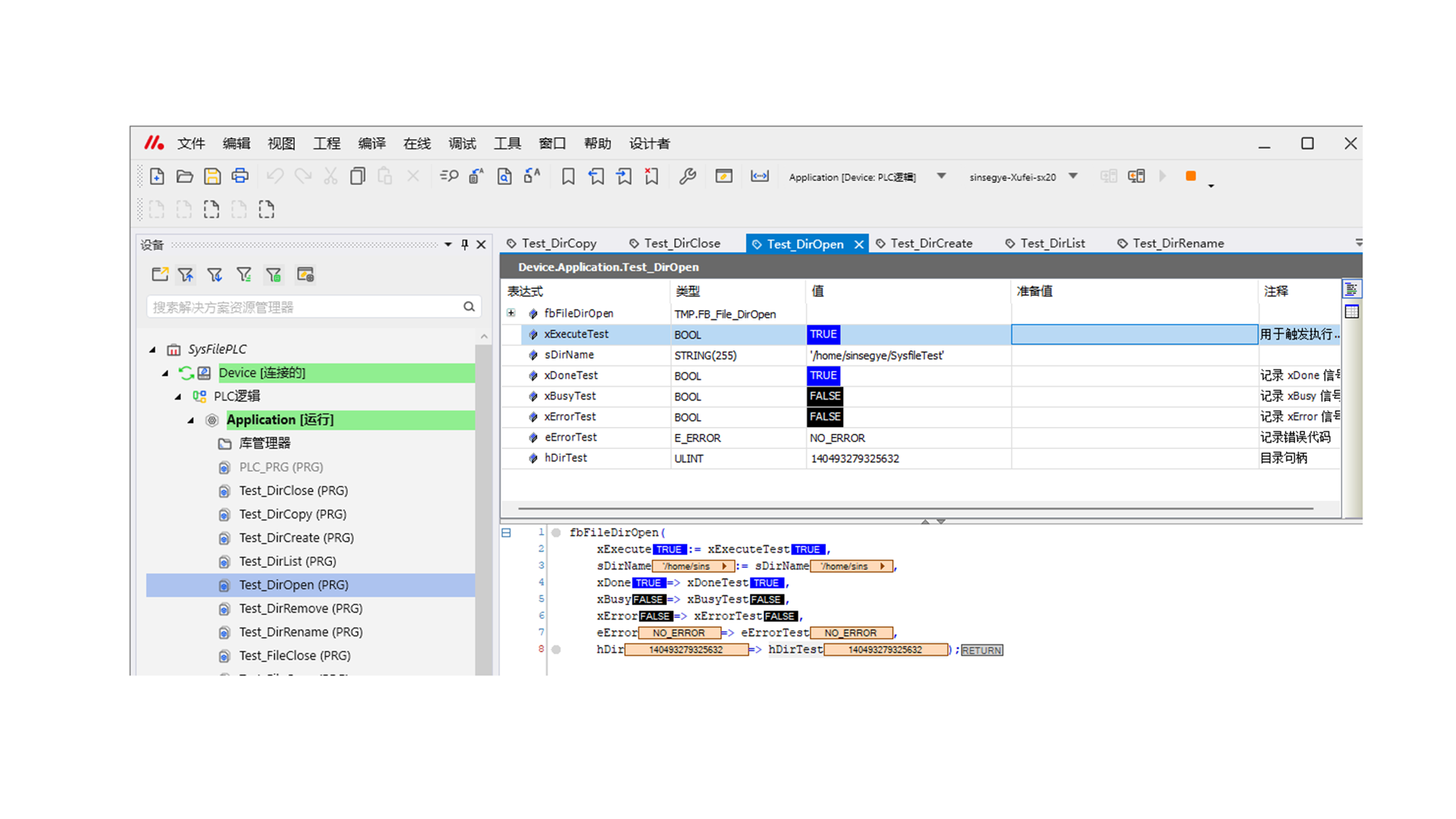Select Test_DirRemove (PRG) in tree
The width and height of the screenshot is (1456, 819).
coord(300,608)
